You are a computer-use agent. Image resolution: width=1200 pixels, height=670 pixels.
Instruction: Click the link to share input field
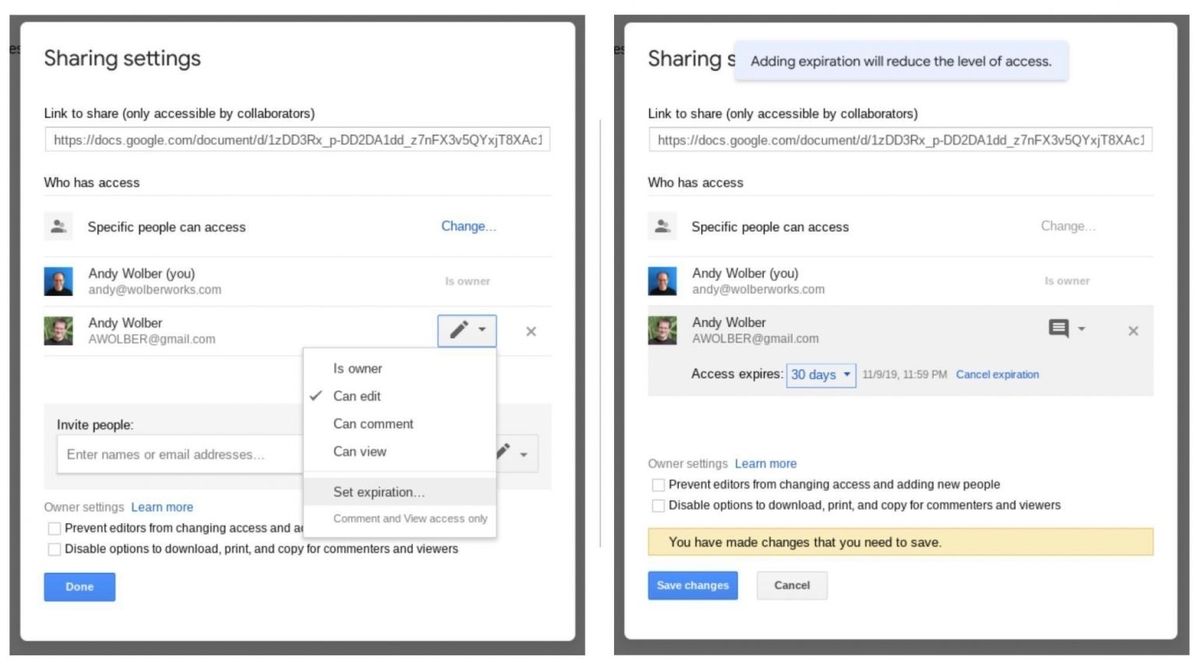(297, 139)
